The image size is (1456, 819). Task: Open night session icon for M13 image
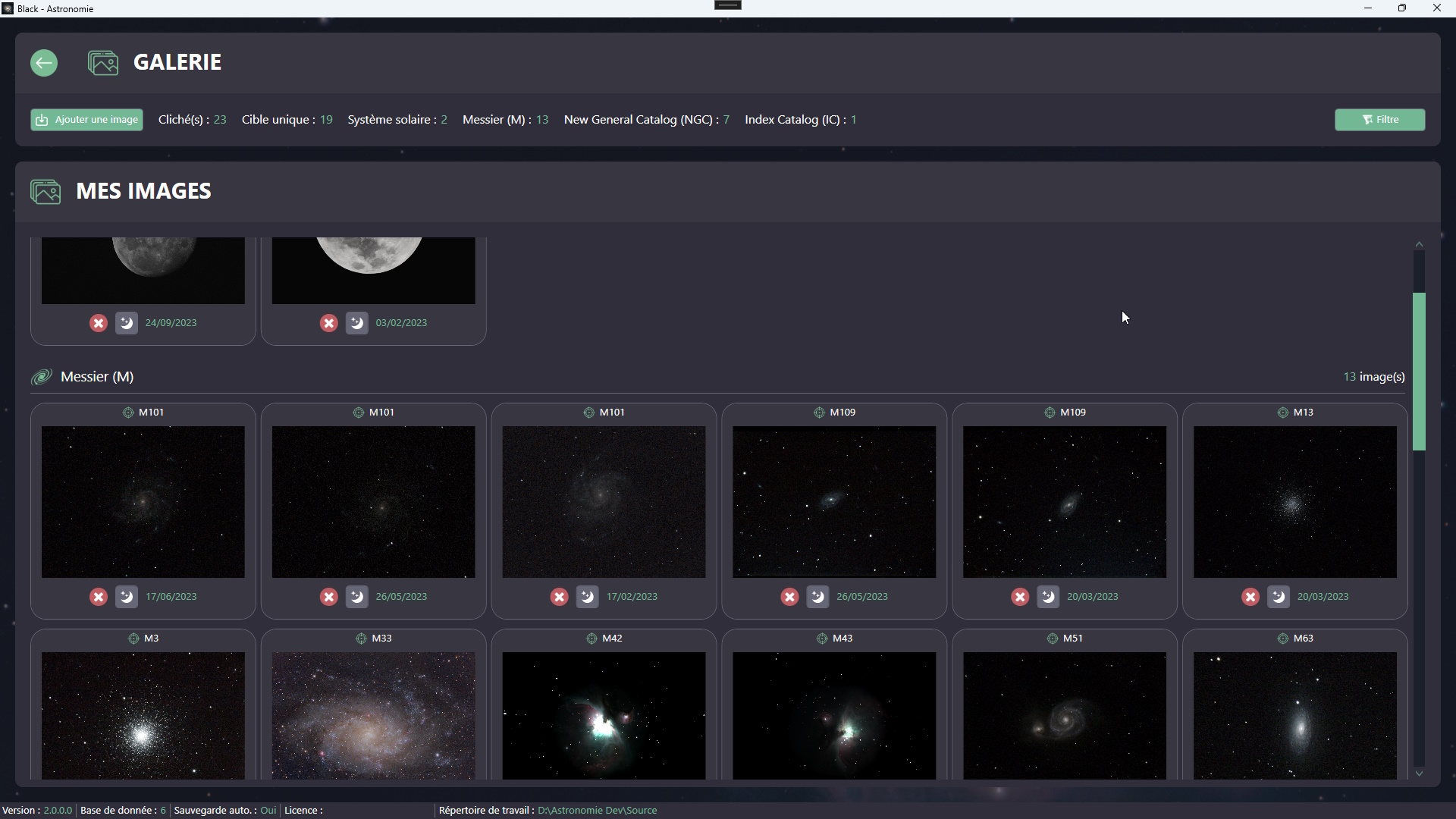click(1278, 597)
